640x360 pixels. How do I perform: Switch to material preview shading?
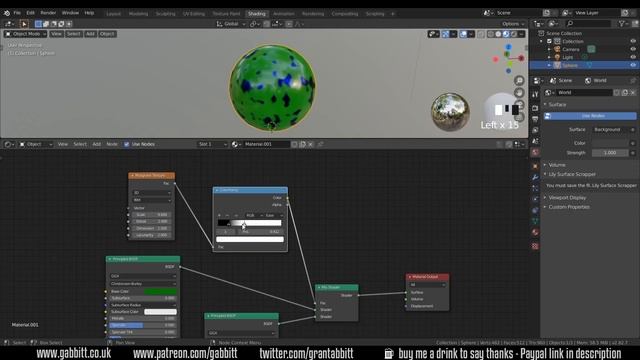tap(506, 34)
